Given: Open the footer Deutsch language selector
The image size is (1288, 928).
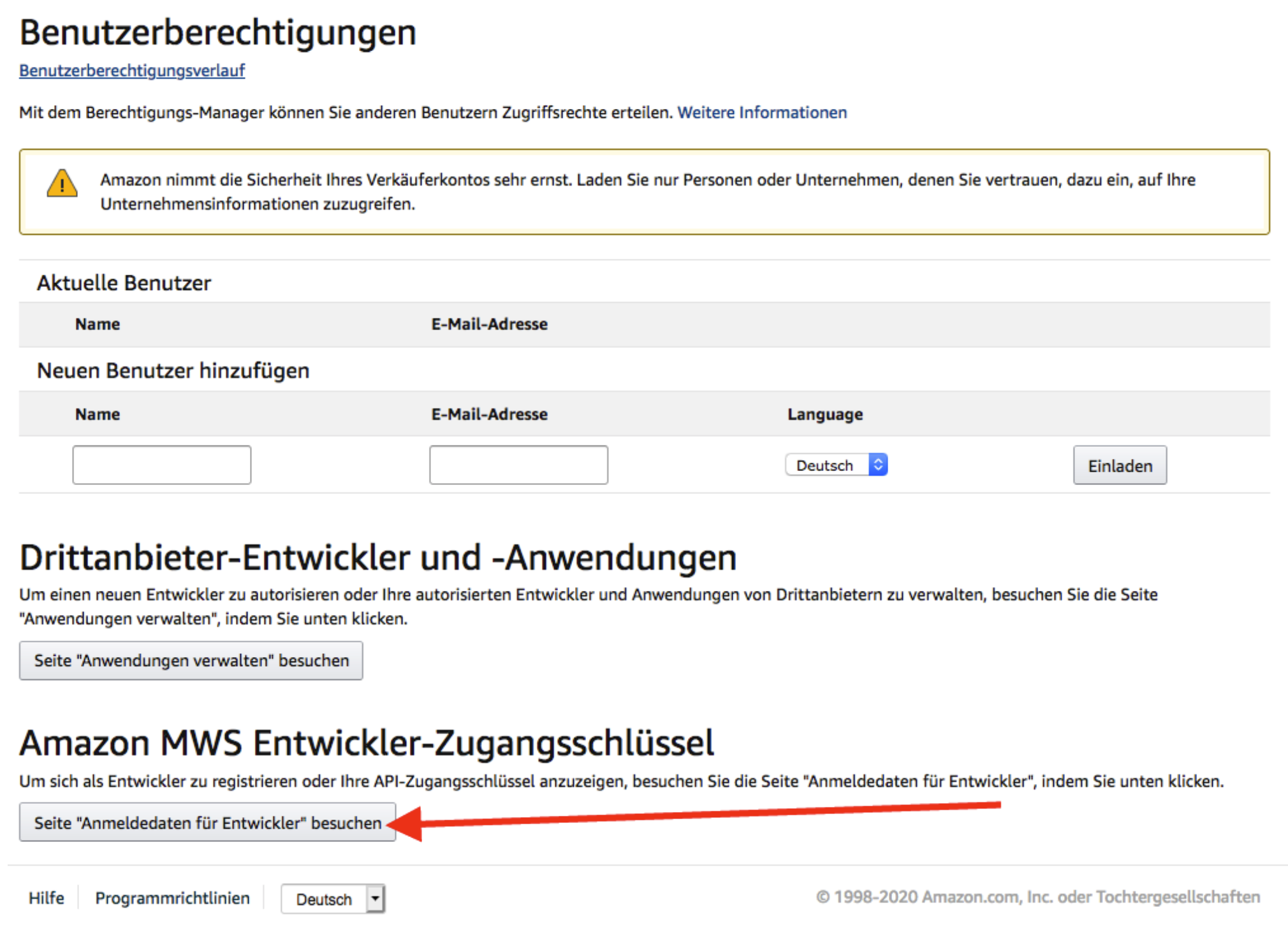Looking at the screenshot, I should pos(324,899).
